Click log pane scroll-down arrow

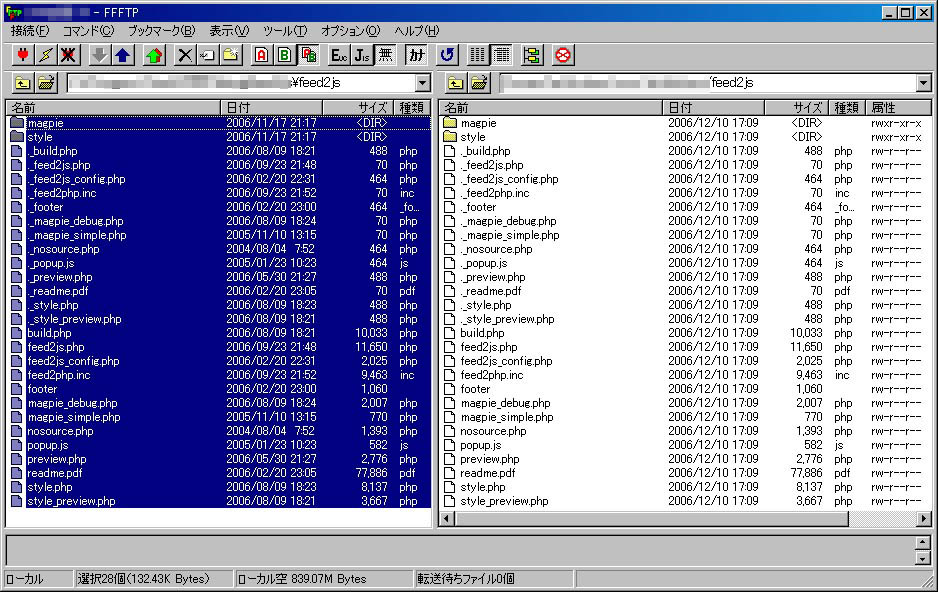[x=922, y=558]
